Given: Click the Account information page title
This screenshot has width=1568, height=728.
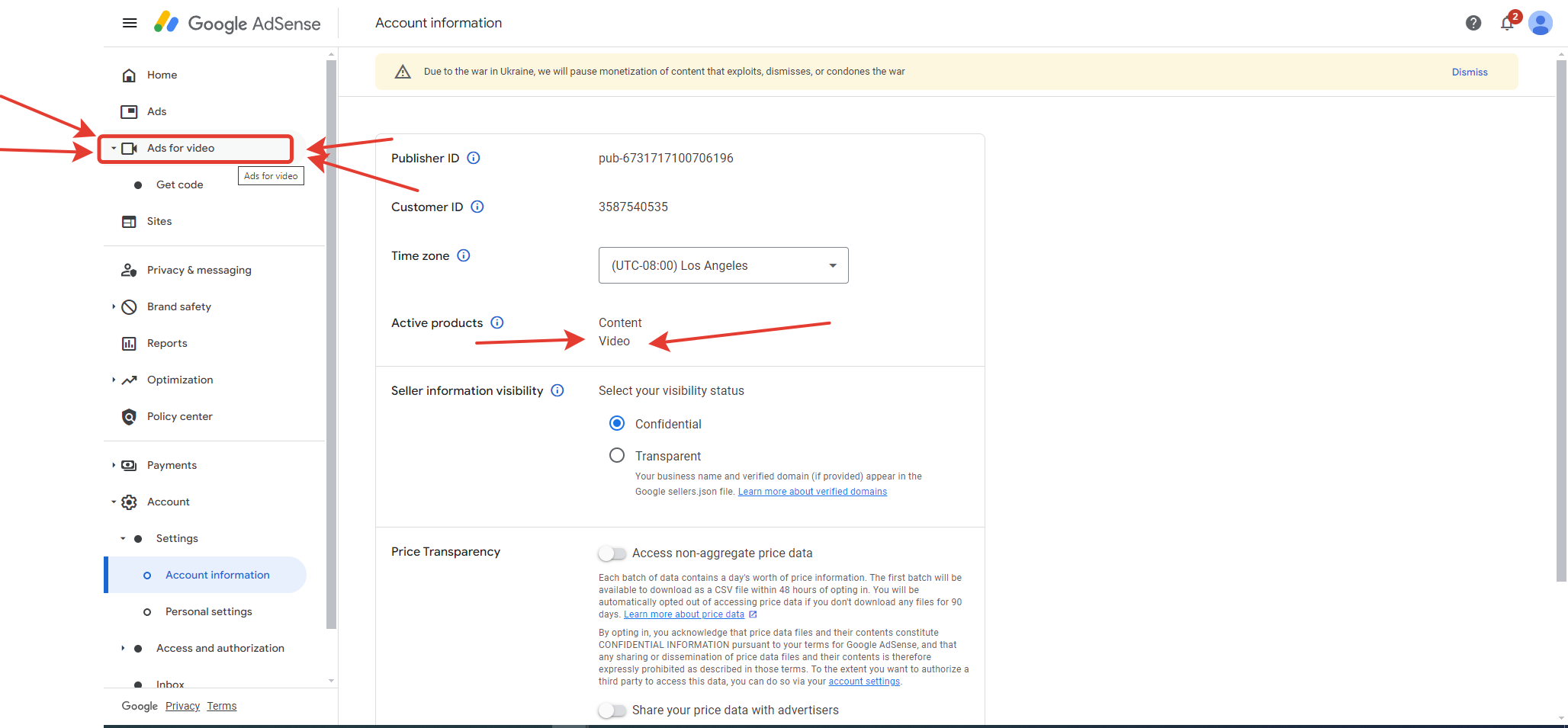Looking at the screenshot, I should (439, 23).
